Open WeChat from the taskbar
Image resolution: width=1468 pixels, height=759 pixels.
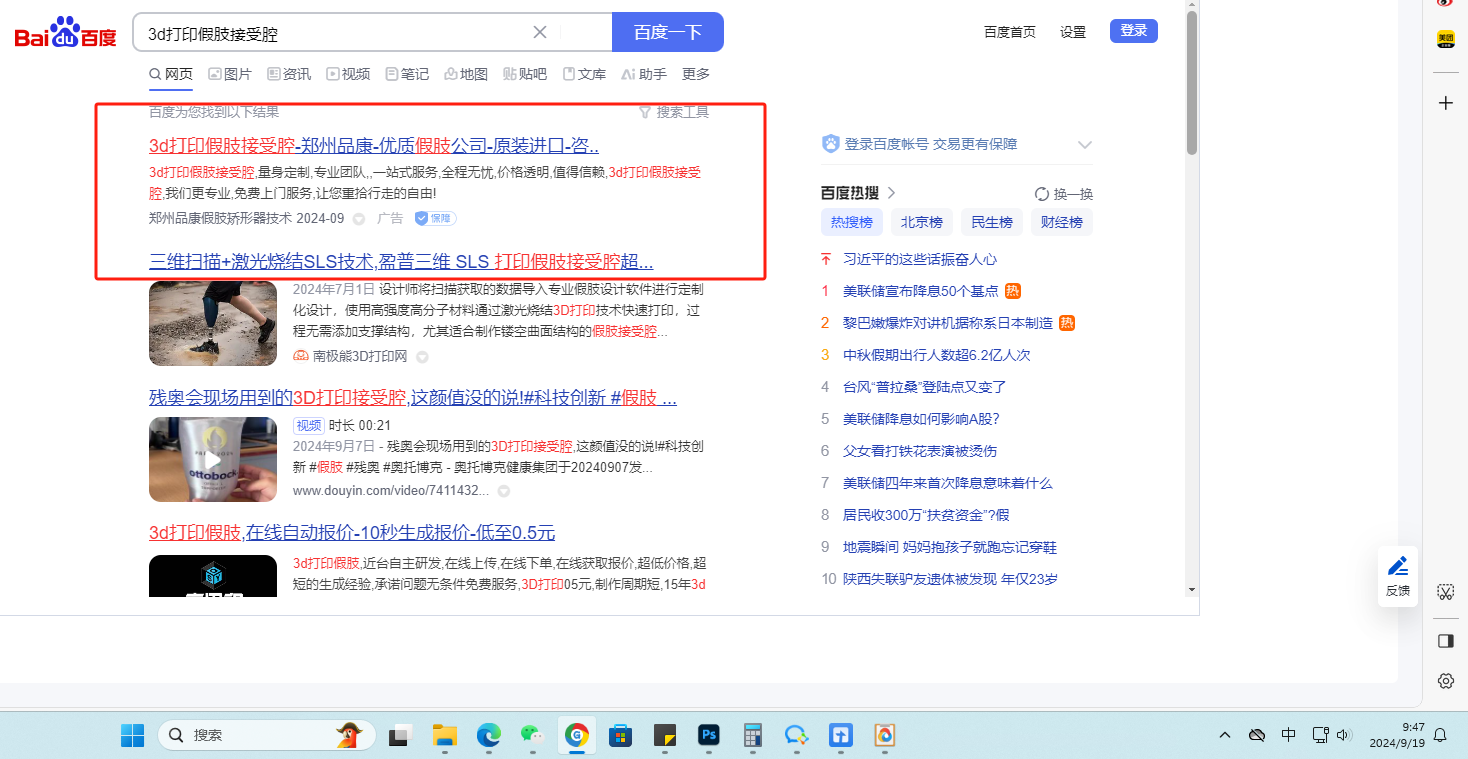(x=531, y=736)
